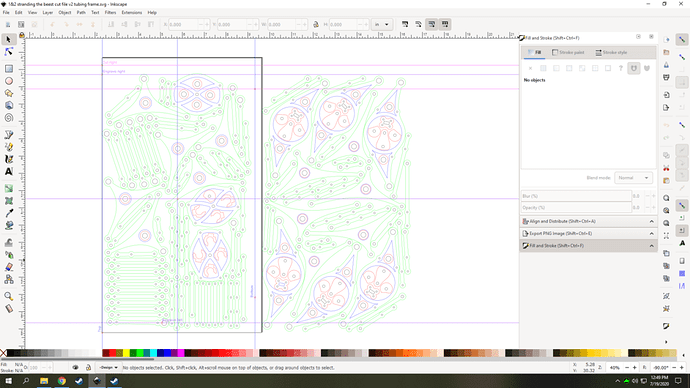690x388 pixels.
Task: Select the Star polygon tool
Action: (x=8, y=93)
